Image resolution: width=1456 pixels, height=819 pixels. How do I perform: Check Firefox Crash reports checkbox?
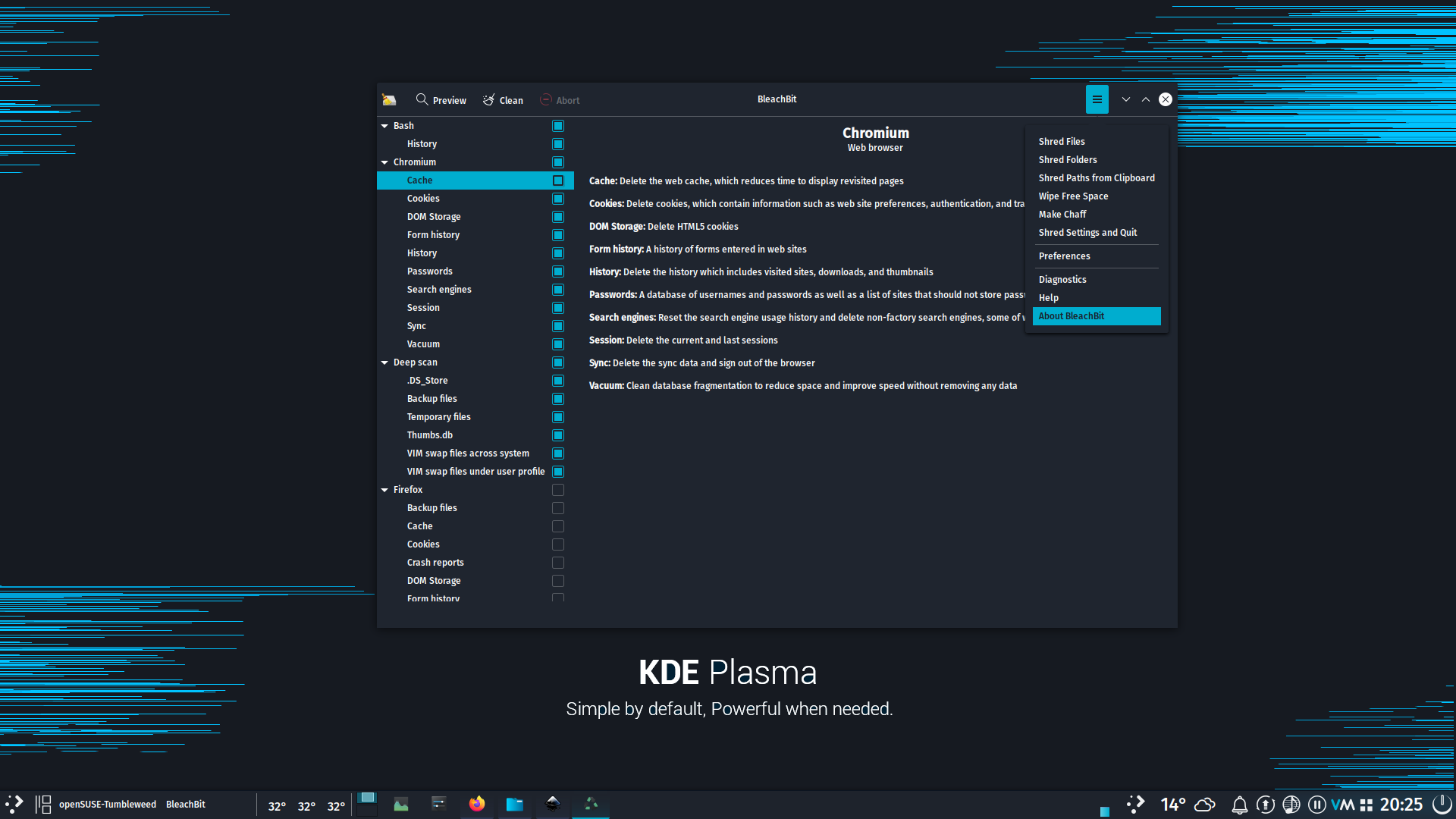(x=558, y=563)
